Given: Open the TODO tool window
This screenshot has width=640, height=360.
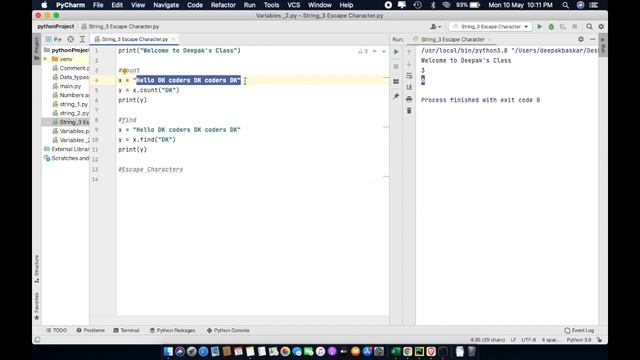Looking at the screenshot, I should [56, 330].
